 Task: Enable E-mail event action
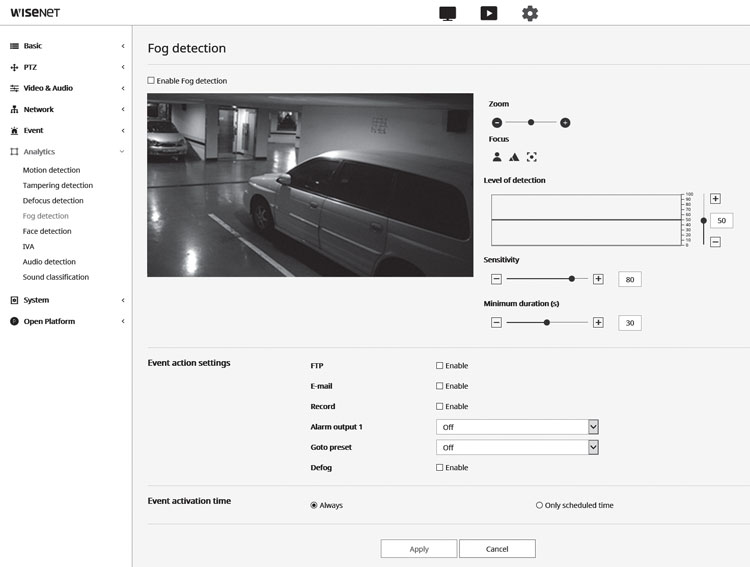click(x=440, y=386)
